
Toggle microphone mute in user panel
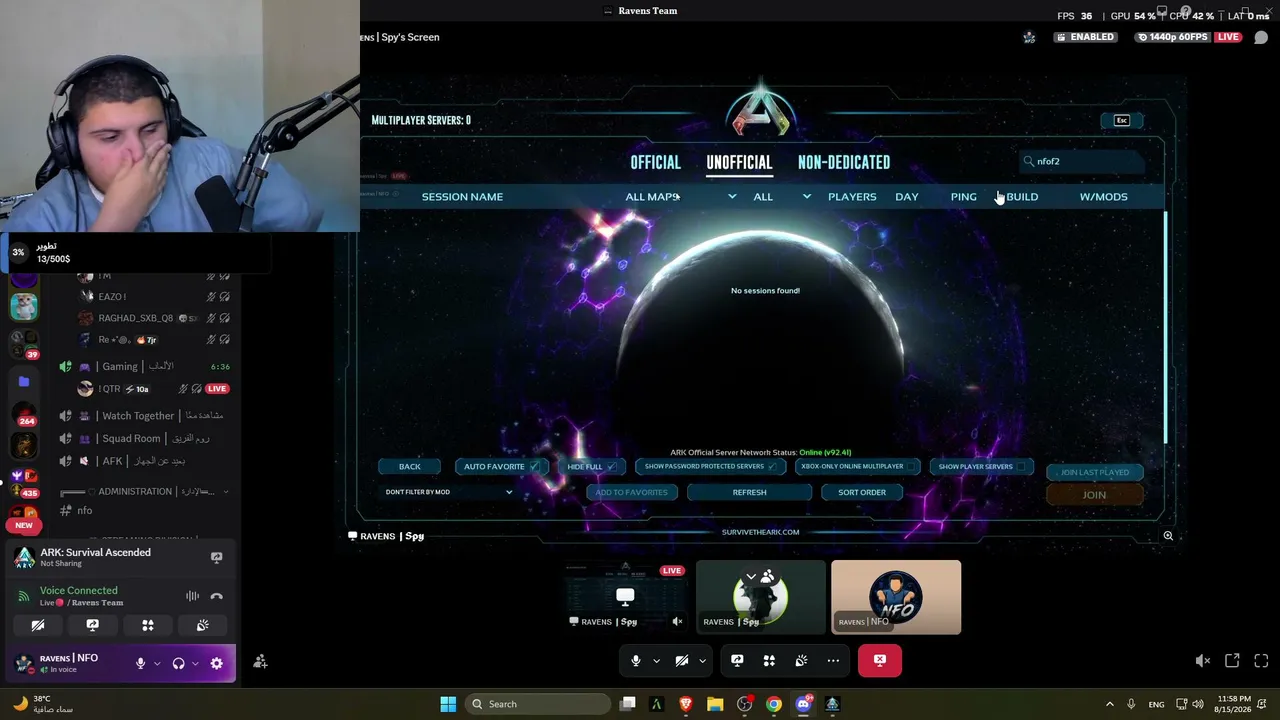(140, 663)
